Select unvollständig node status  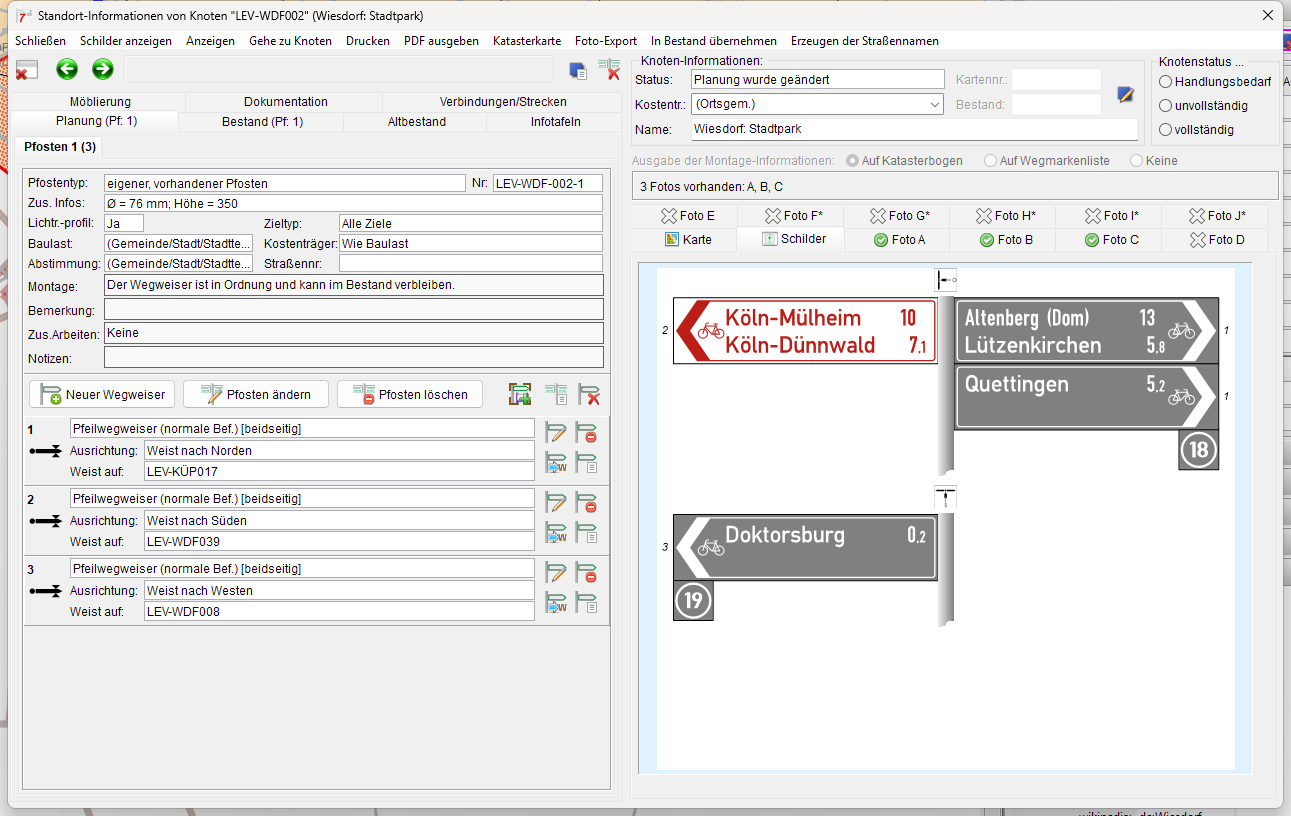1203,106
